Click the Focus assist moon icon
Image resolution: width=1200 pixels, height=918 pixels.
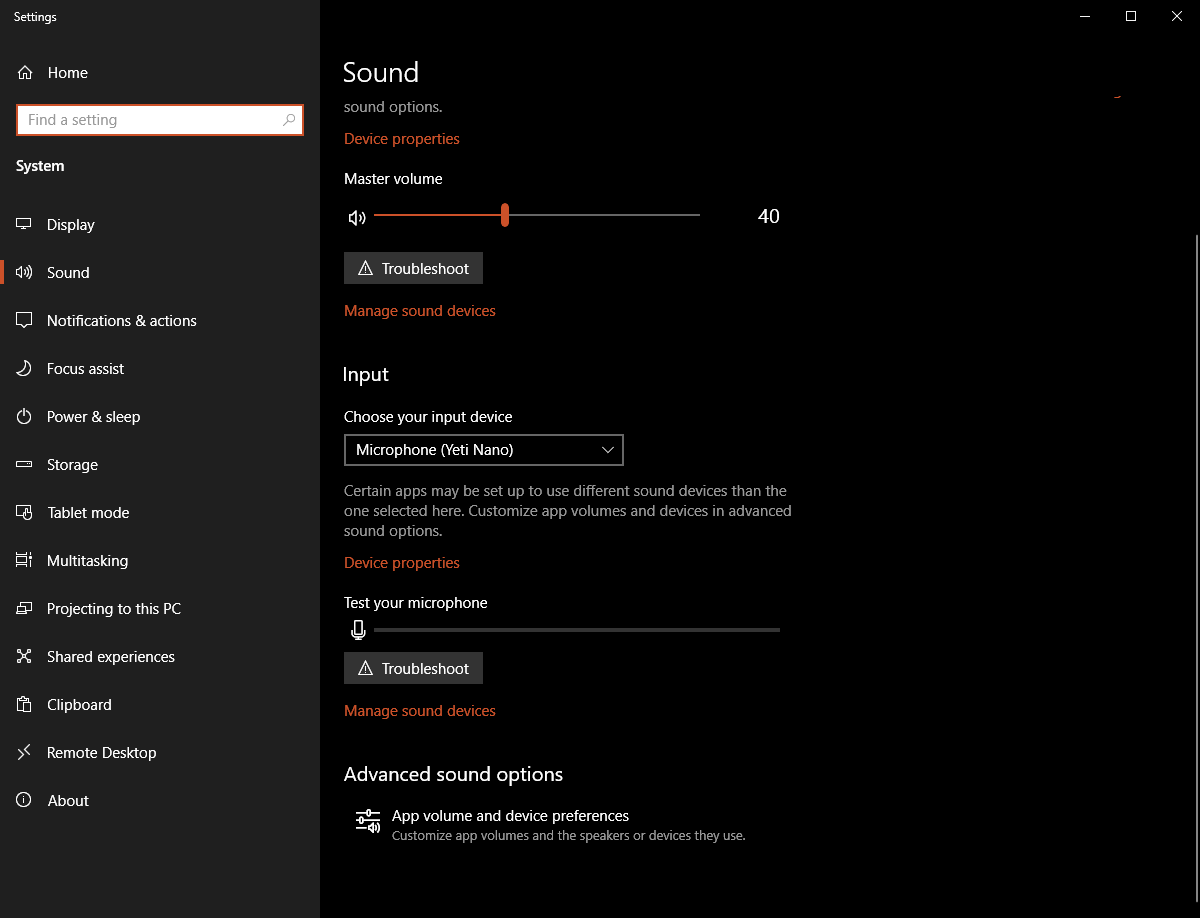pyautogui.click(x=25, y=369)
